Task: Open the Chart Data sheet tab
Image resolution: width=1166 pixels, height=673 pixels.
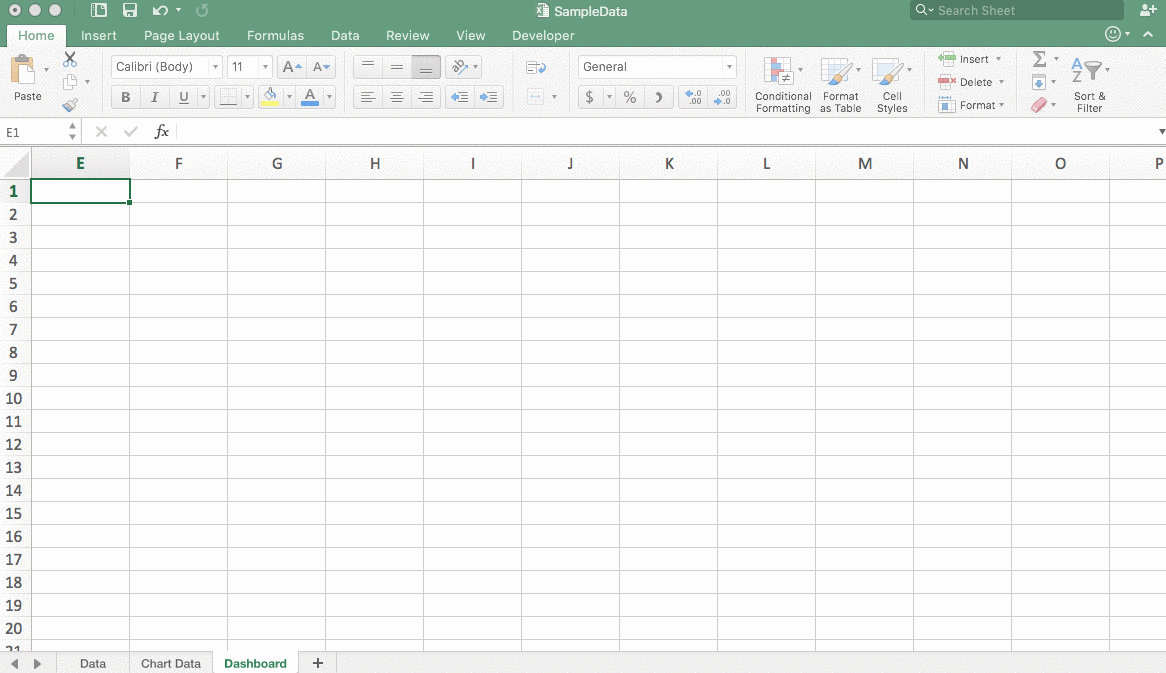Action: tap(170, 663)
